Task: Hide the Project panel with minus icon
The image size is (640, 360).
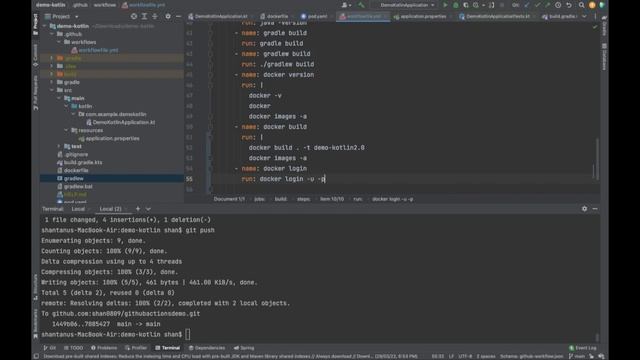Action: (x=178, y=16)
